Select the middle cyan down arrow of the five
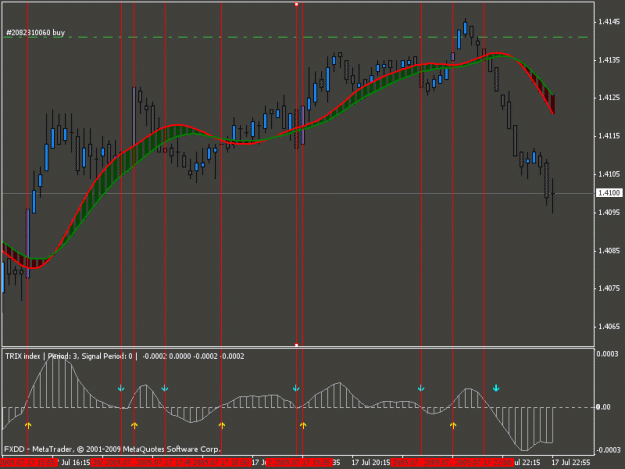The image size is (625, 469). coord(296,388)
